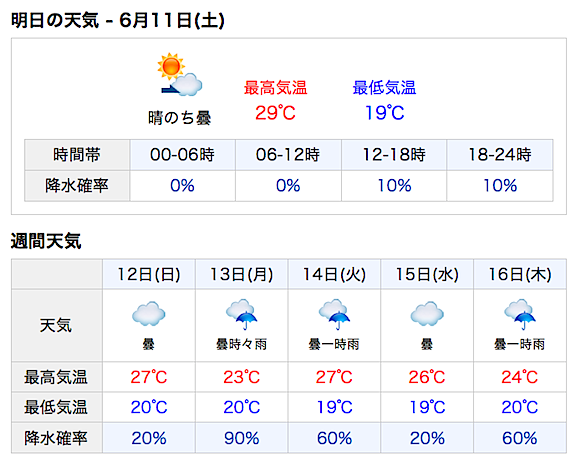Click the cloud icon under 12日(日)
The height and width of the screenshot is (461, 576).
149,314
